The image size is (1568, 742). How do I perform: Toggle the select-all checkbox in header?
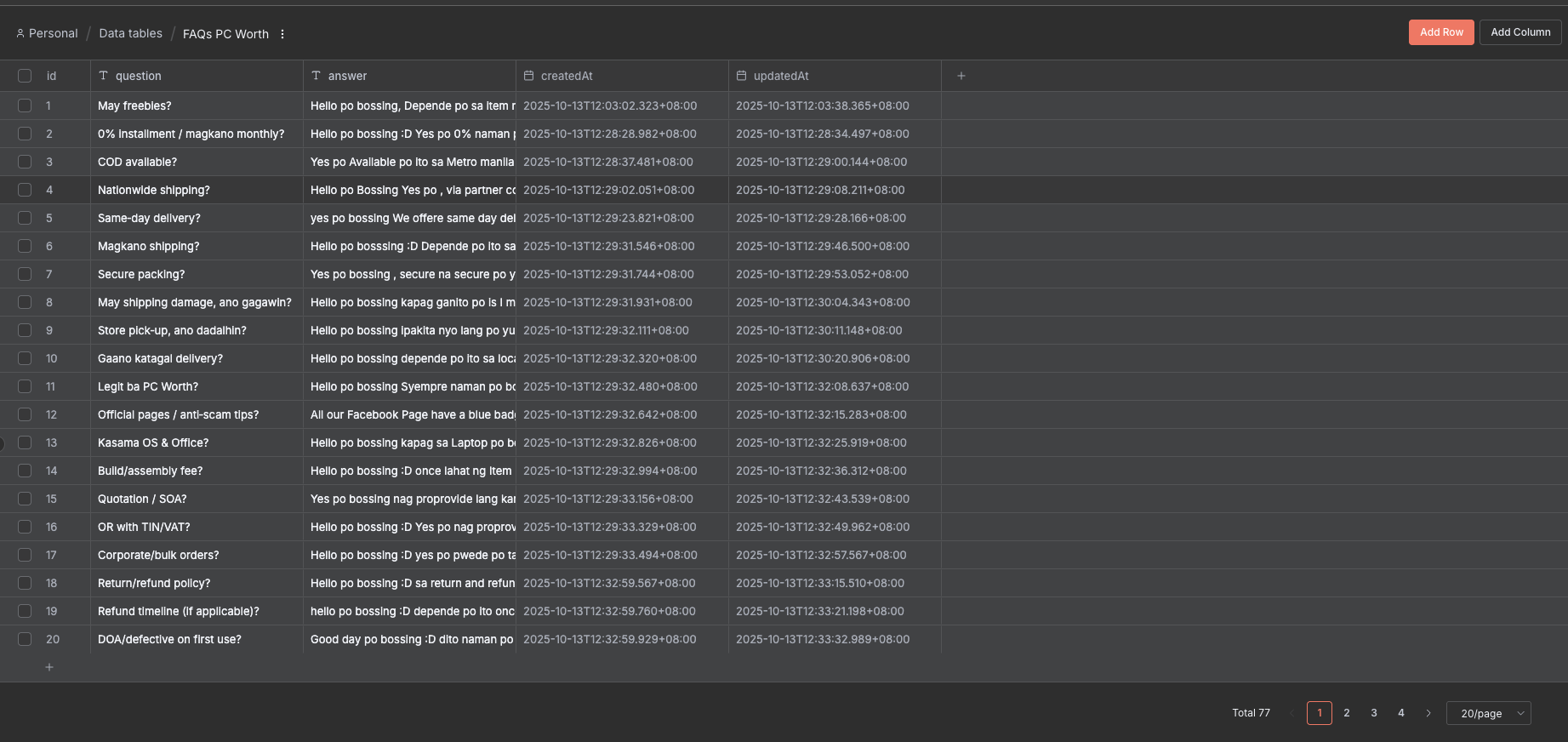(x=25, y=76)
